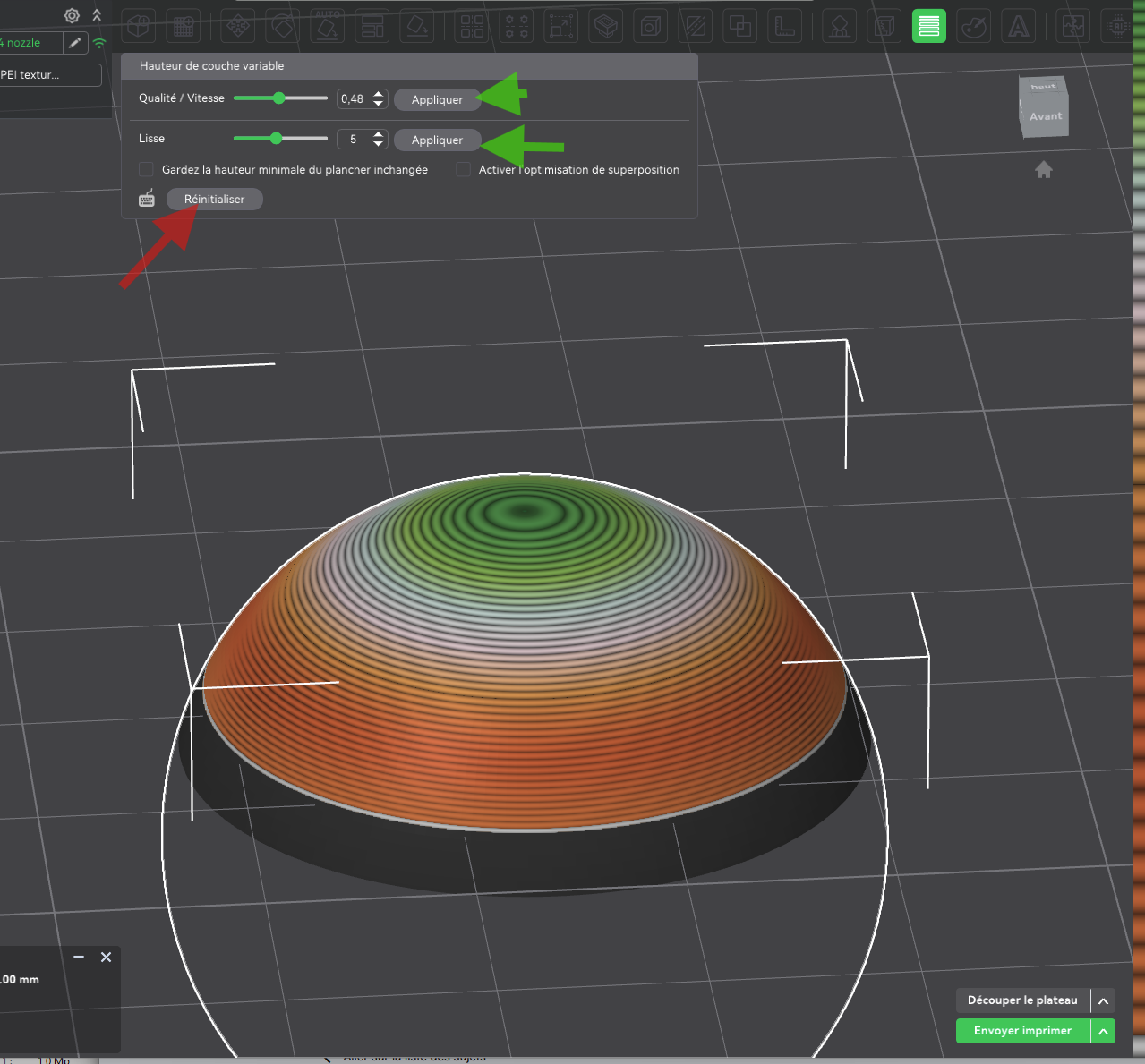Click the Add plate icon
1145x1064 pixels.
pos(184,26)
